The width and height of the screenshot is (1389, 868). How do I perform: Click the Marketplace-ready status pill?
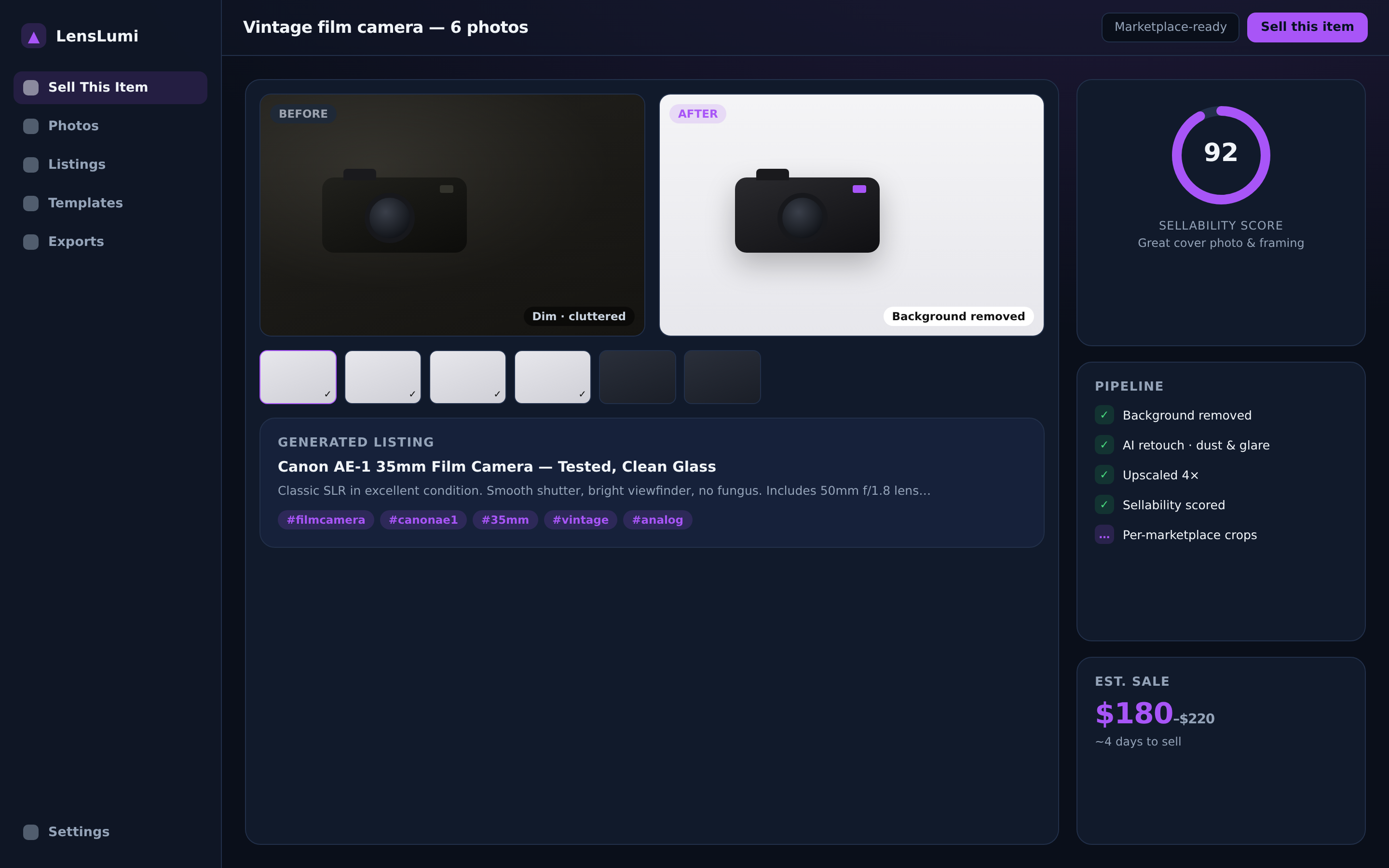1171,27
